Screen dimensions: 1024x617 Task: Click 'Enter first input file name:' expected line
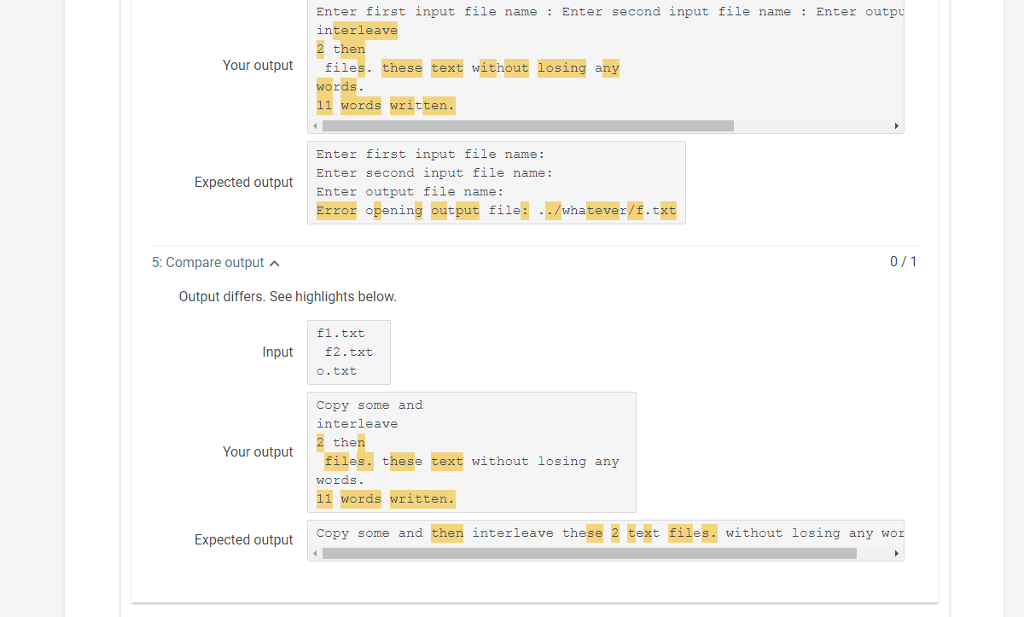(x=430, y=154)
